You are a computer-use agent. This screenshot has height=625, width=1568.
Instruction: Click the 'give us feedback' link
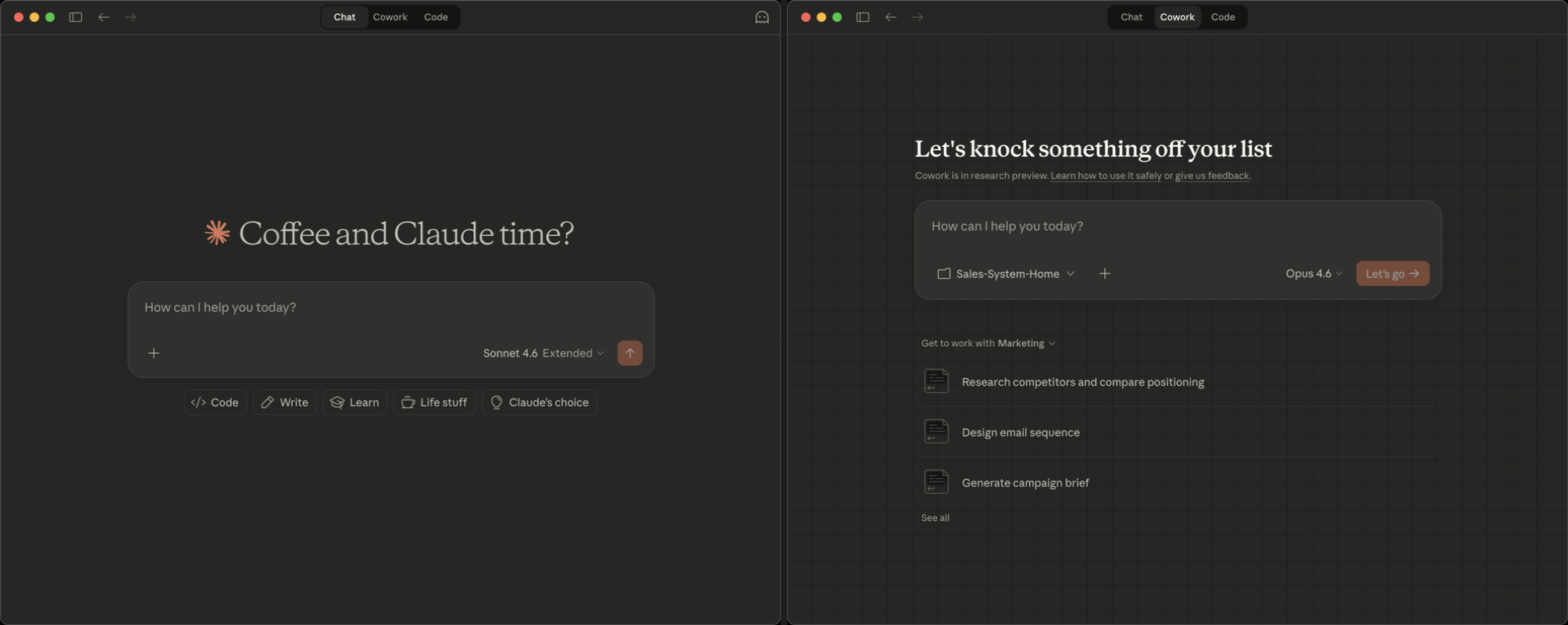click(1211, 176)
